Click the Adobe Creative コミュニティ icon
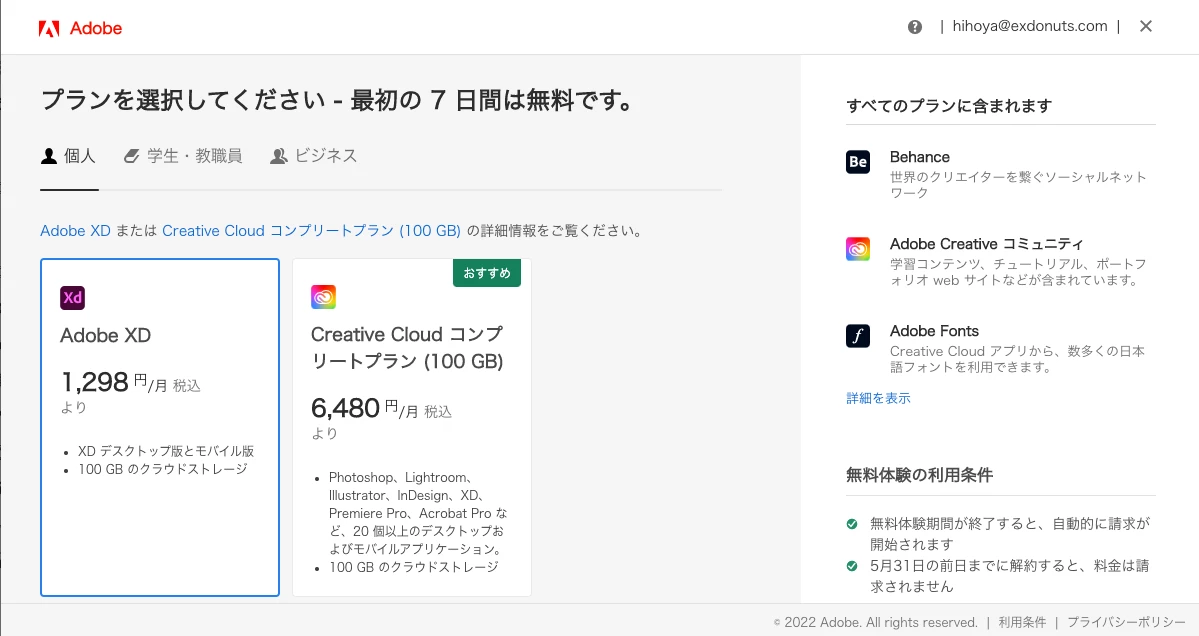 [x=858, y=249]
